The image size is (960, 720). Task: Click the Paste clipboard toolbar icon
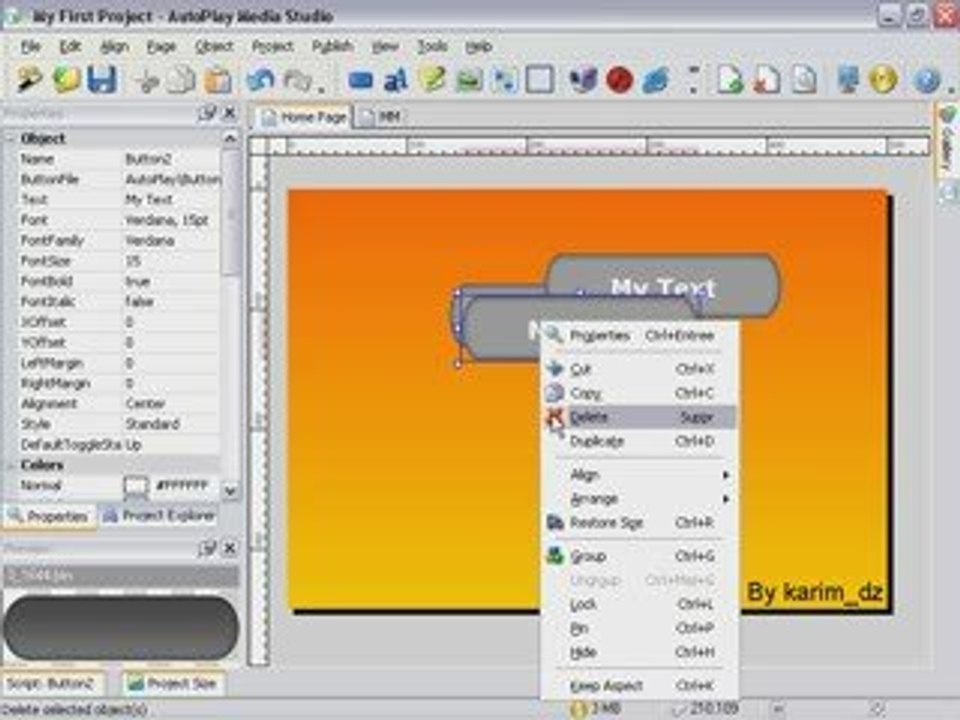pyautogui.click(x=217, y=80)
